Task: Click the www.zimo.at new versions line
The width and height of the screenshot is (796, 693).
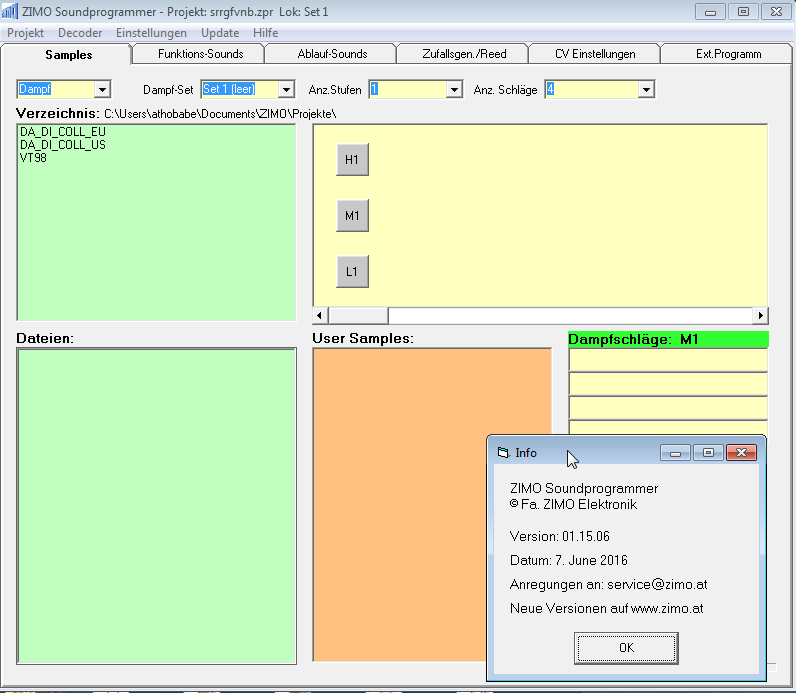Action: [607, 608]
